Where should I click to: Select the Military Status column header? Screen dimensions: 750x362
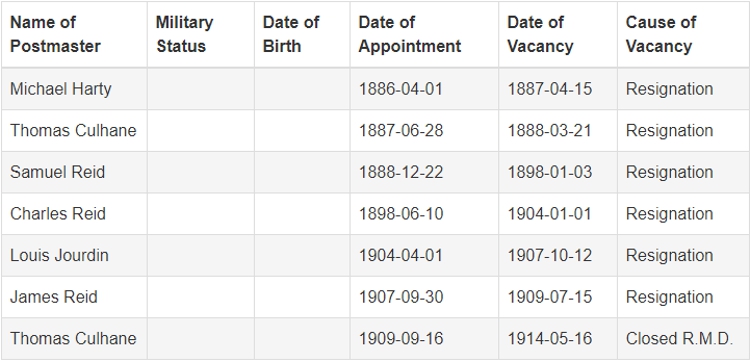coord(201,34)
